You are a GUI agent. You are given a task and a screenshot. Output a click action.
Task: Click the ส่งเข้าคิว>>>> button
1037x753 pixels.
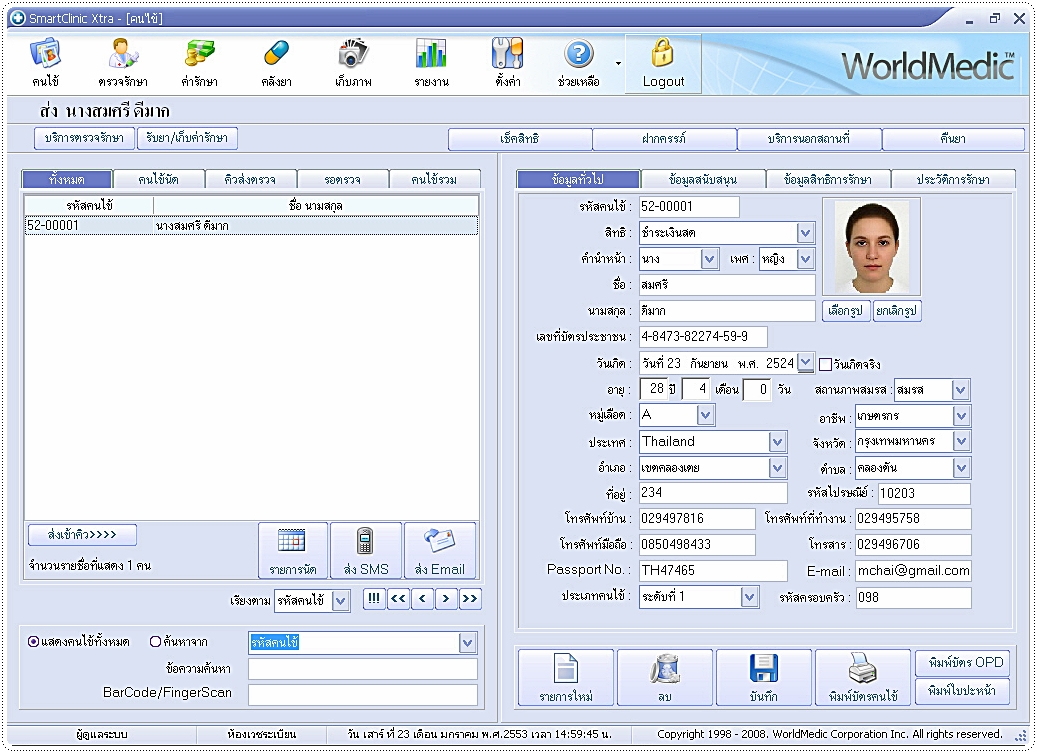(83, 535)
